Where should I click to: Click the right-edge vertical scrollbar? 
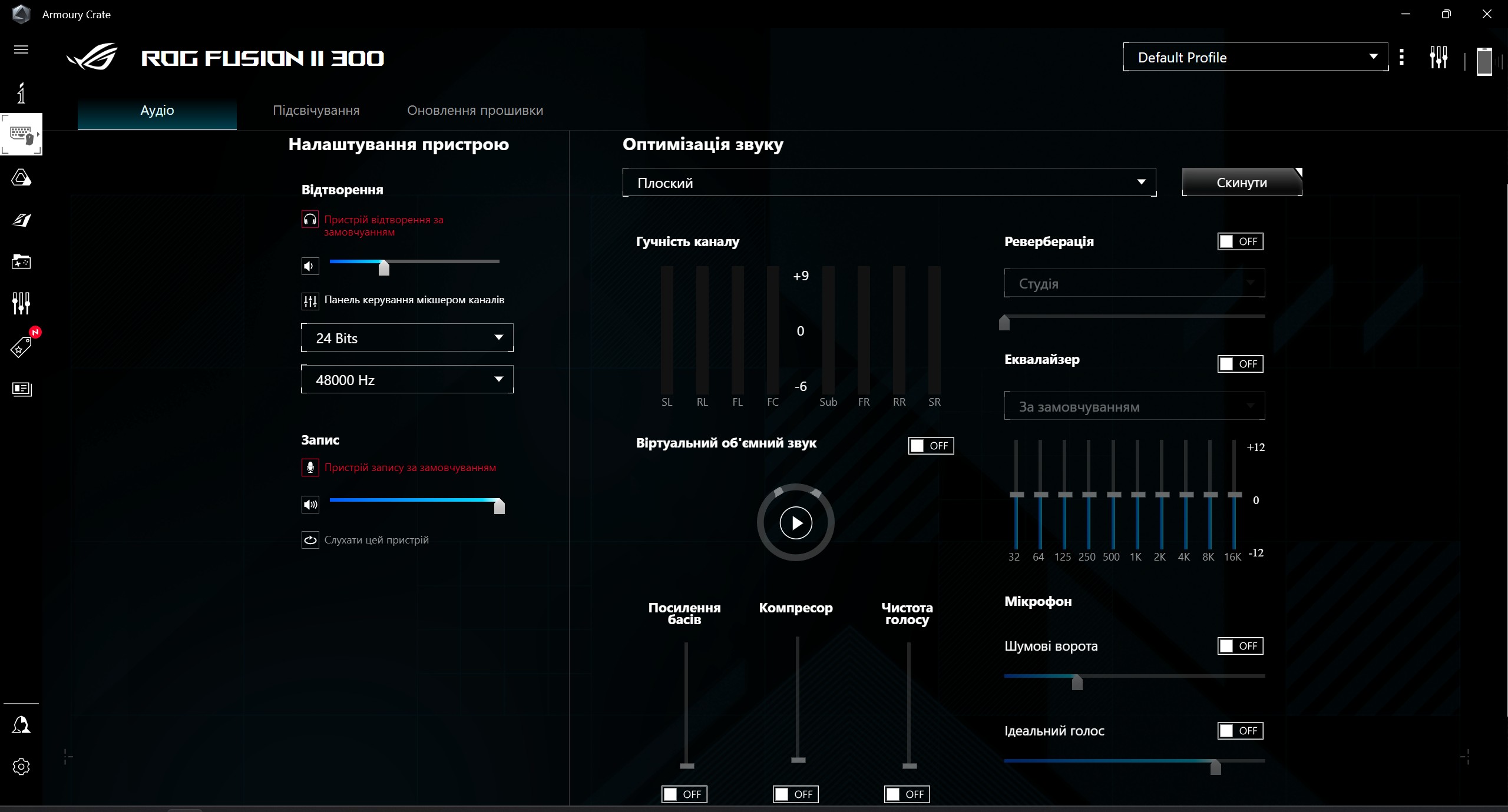tap(1506, 450)
